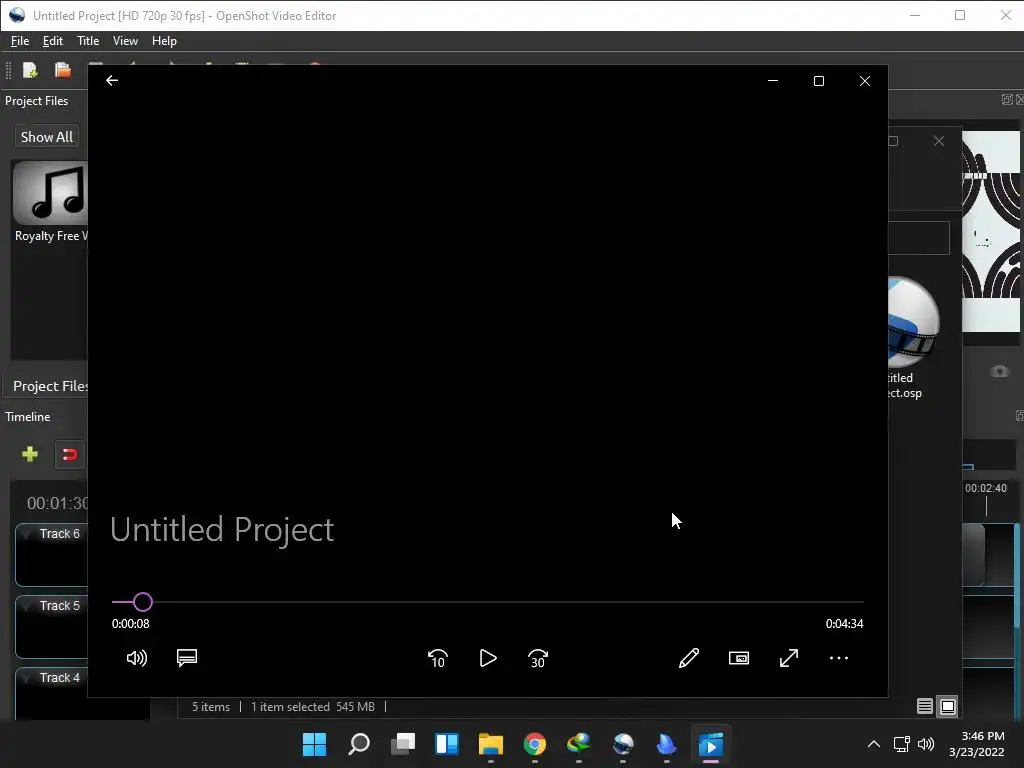Select the Track 6 label
The image size is (1024, 768).
(x=59, y=534)
